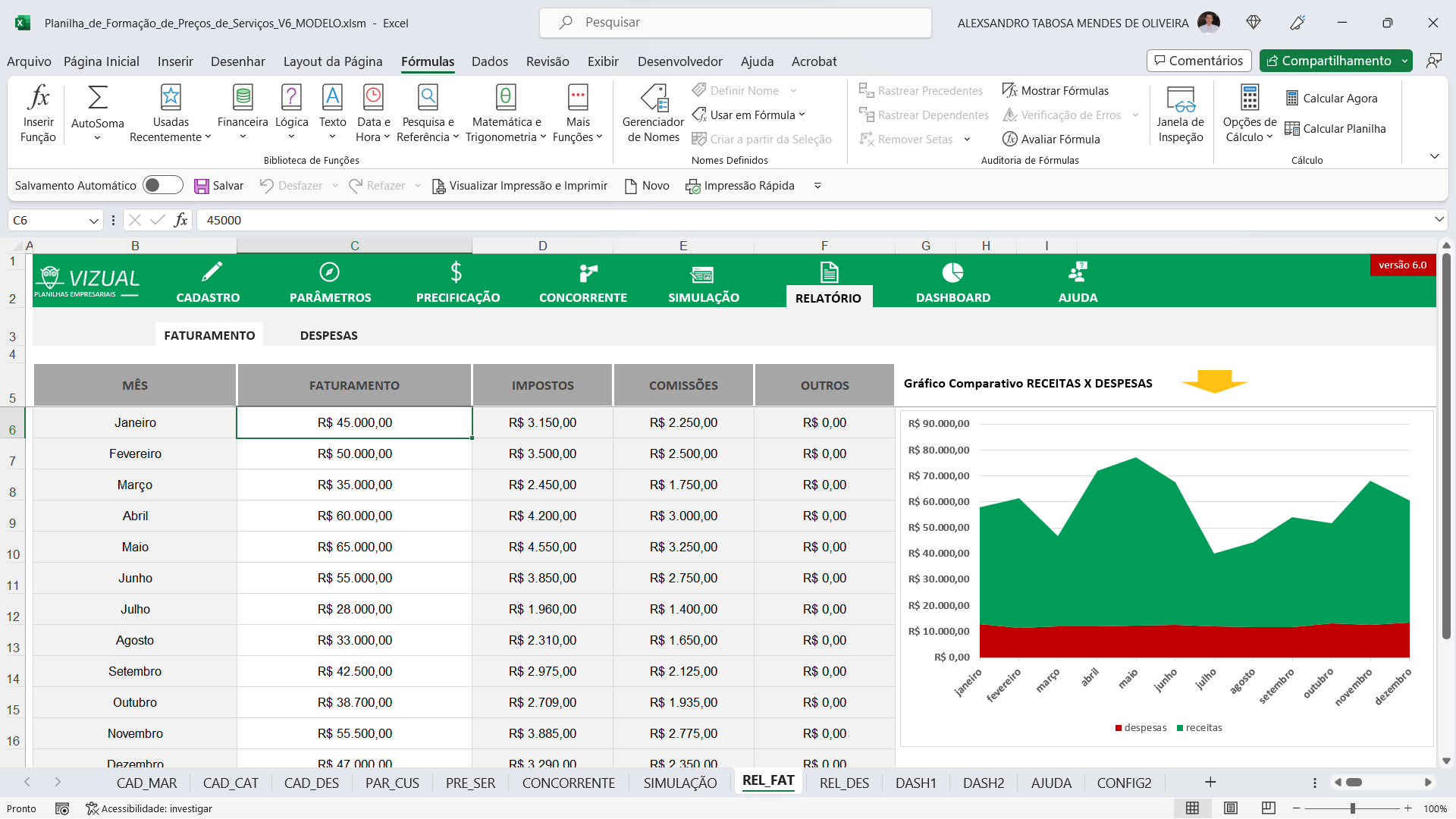Click Avaliar Fórmula

point(1051,140)
